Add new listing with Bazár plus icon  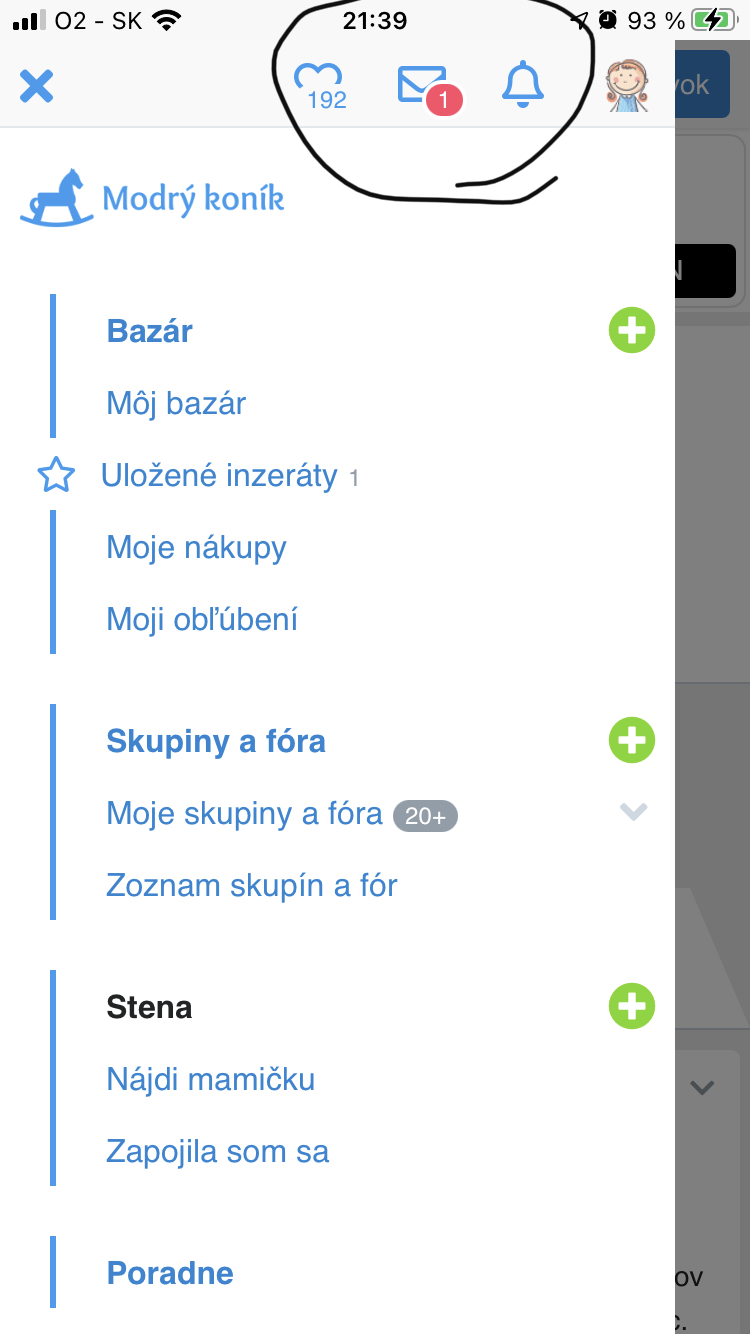(631, 331)
